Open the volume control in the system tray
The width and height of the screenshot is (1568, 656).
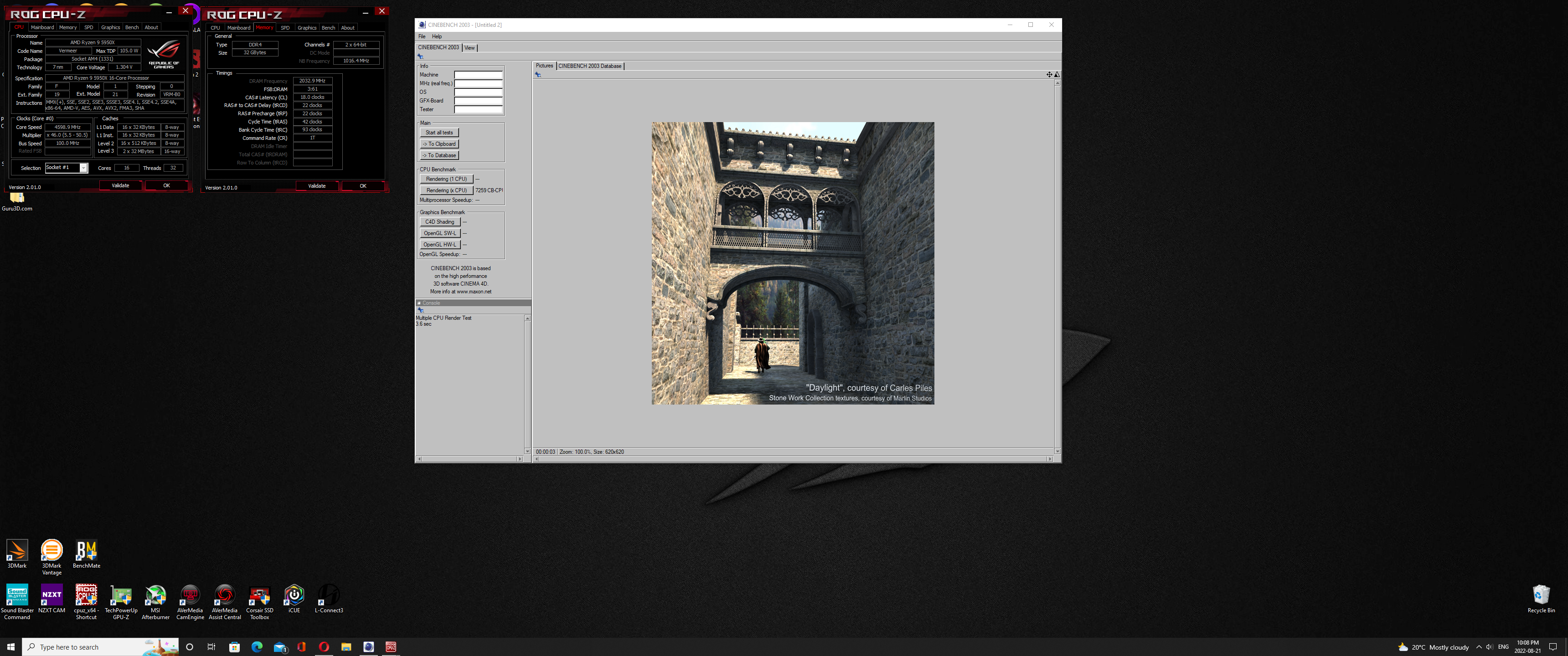click(x=1489, y=647)
